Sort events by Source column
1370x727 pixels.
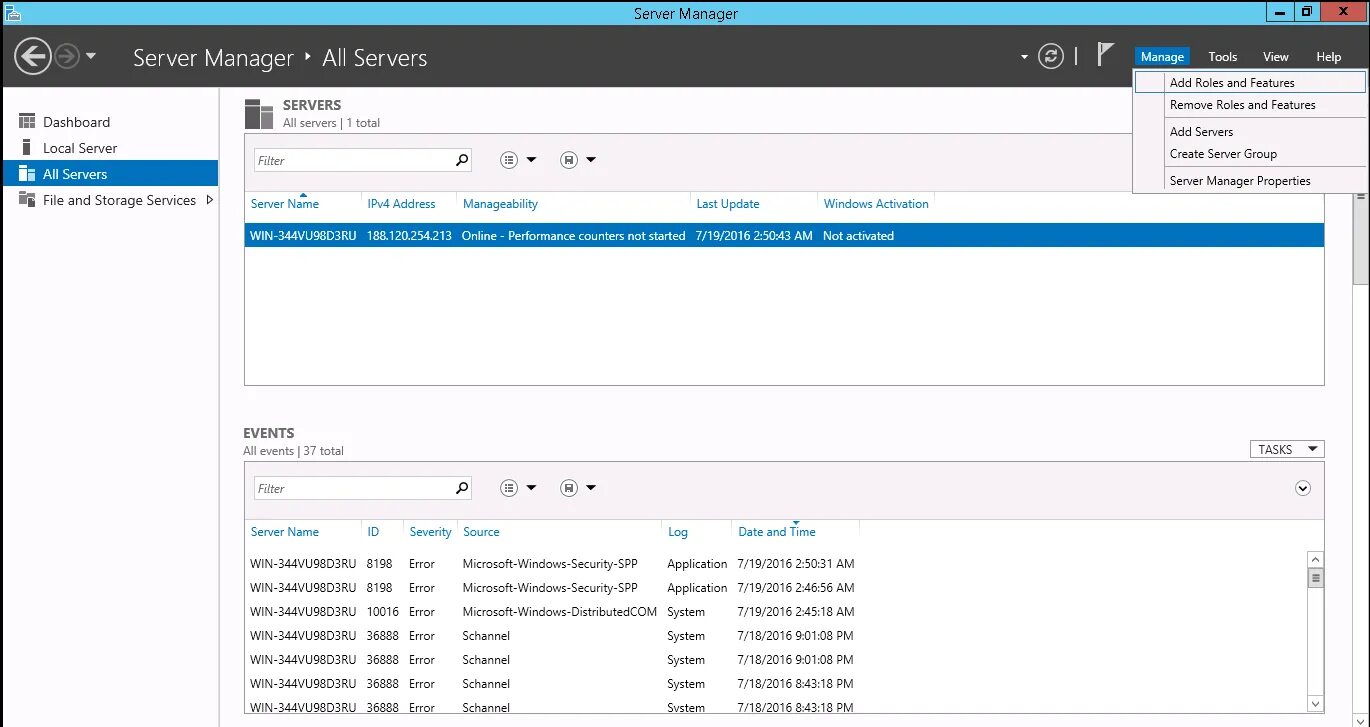tap(481, 532)
